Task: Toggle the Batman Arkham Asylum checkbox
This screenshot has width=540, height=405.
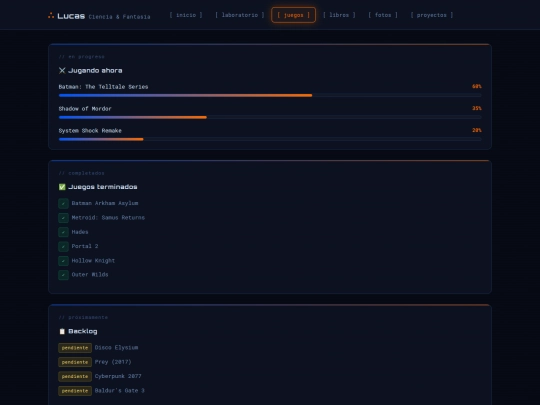Action: click(63, 204)
